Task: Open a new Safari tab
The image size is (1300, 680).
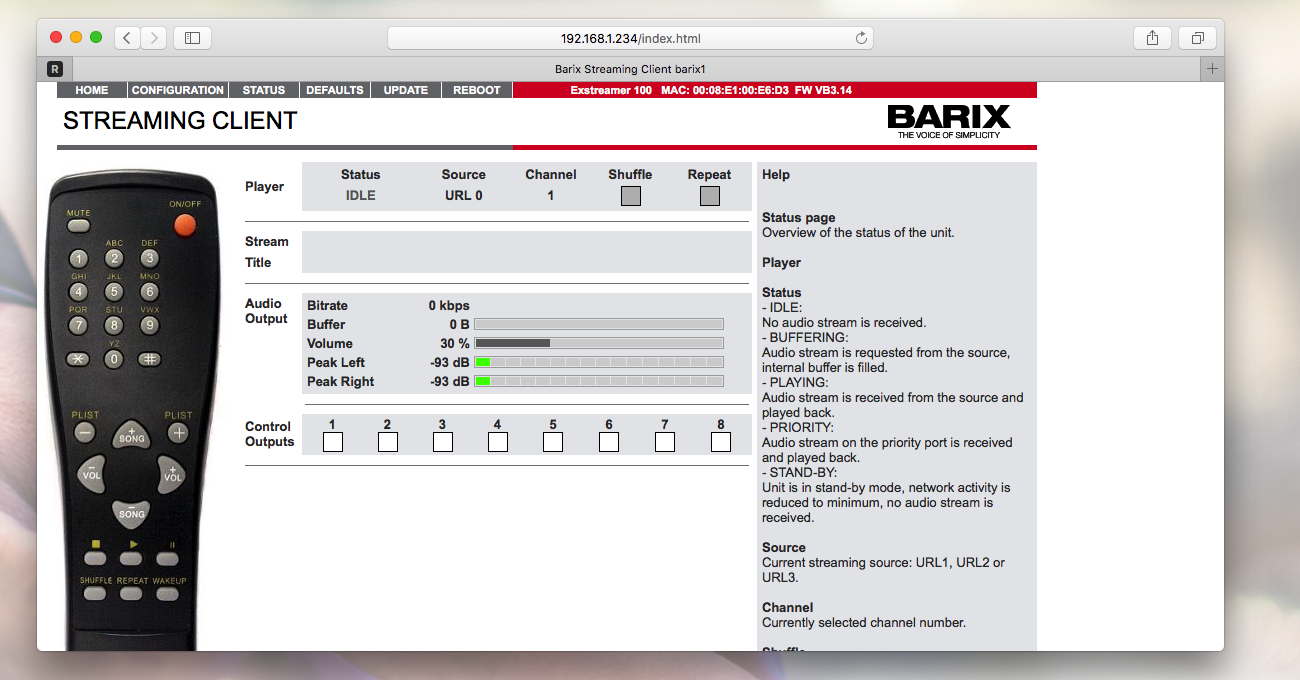Action: pyautogui.click(x=1212, y=69)
